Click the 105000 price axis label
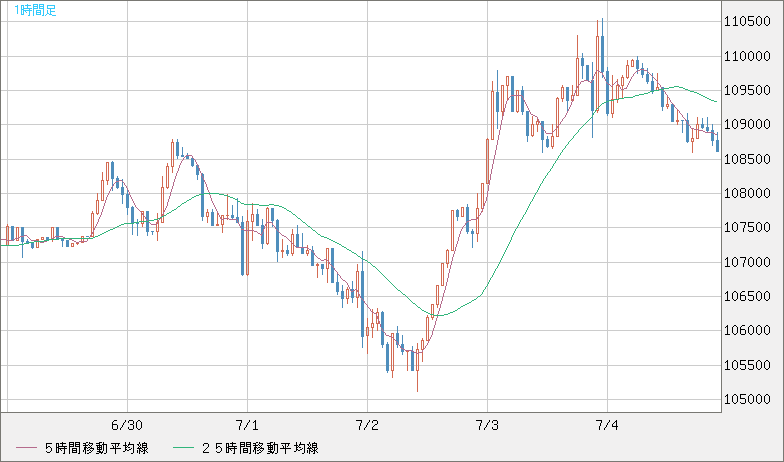 tap(747, 400)
